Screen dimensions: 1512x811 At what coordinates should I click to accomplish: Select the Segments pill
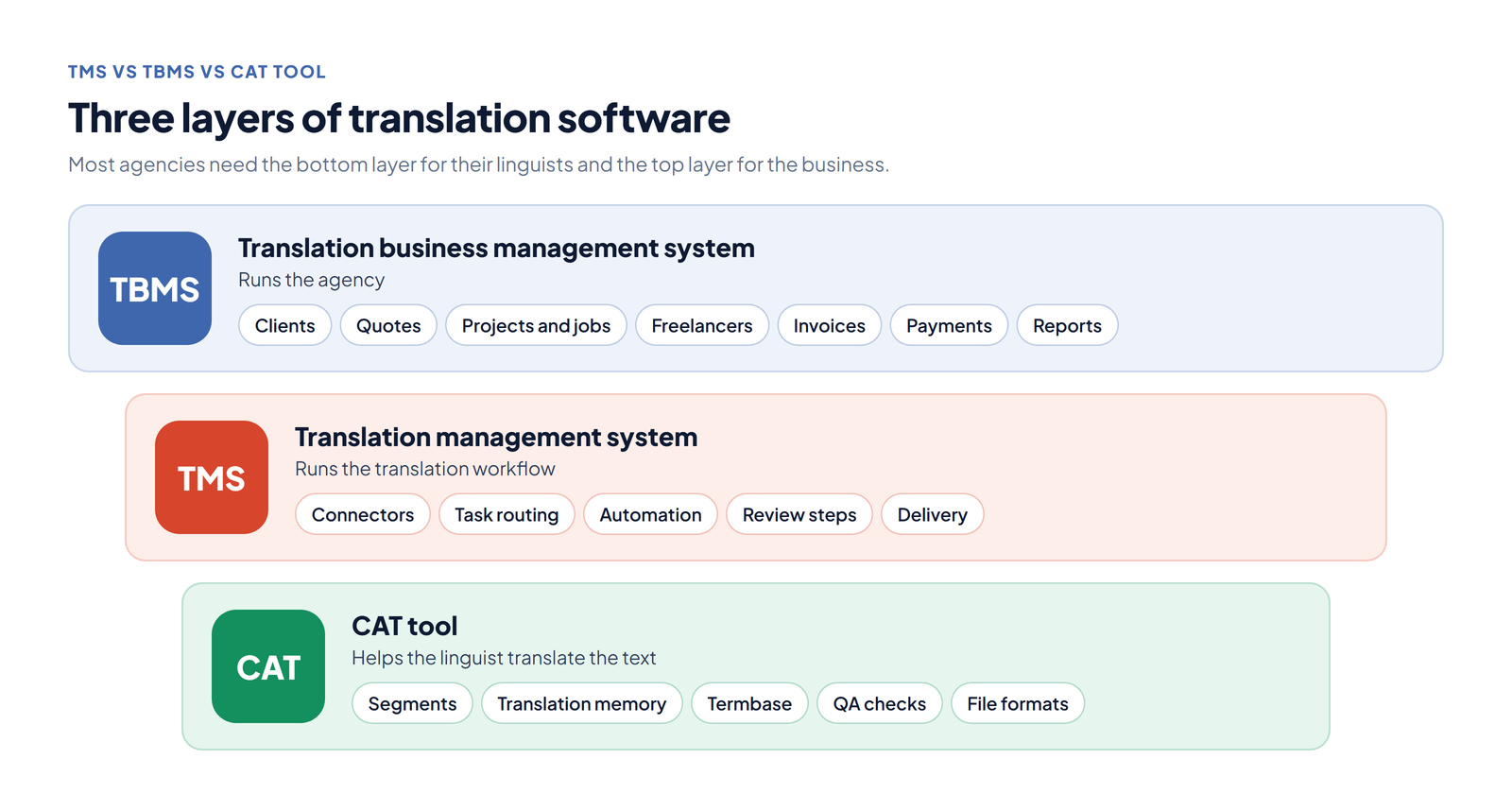click(x=412, y=703)
